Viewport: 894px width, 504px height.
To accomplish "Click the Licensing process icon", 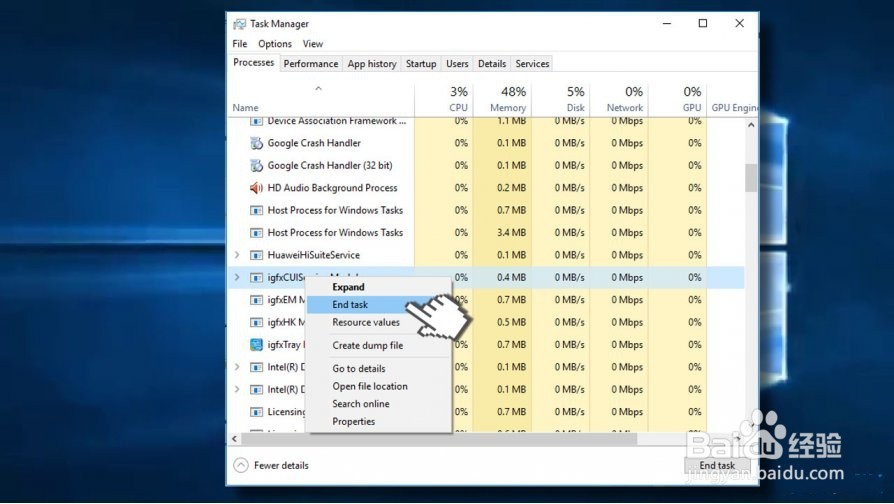I will click(257, 412).
